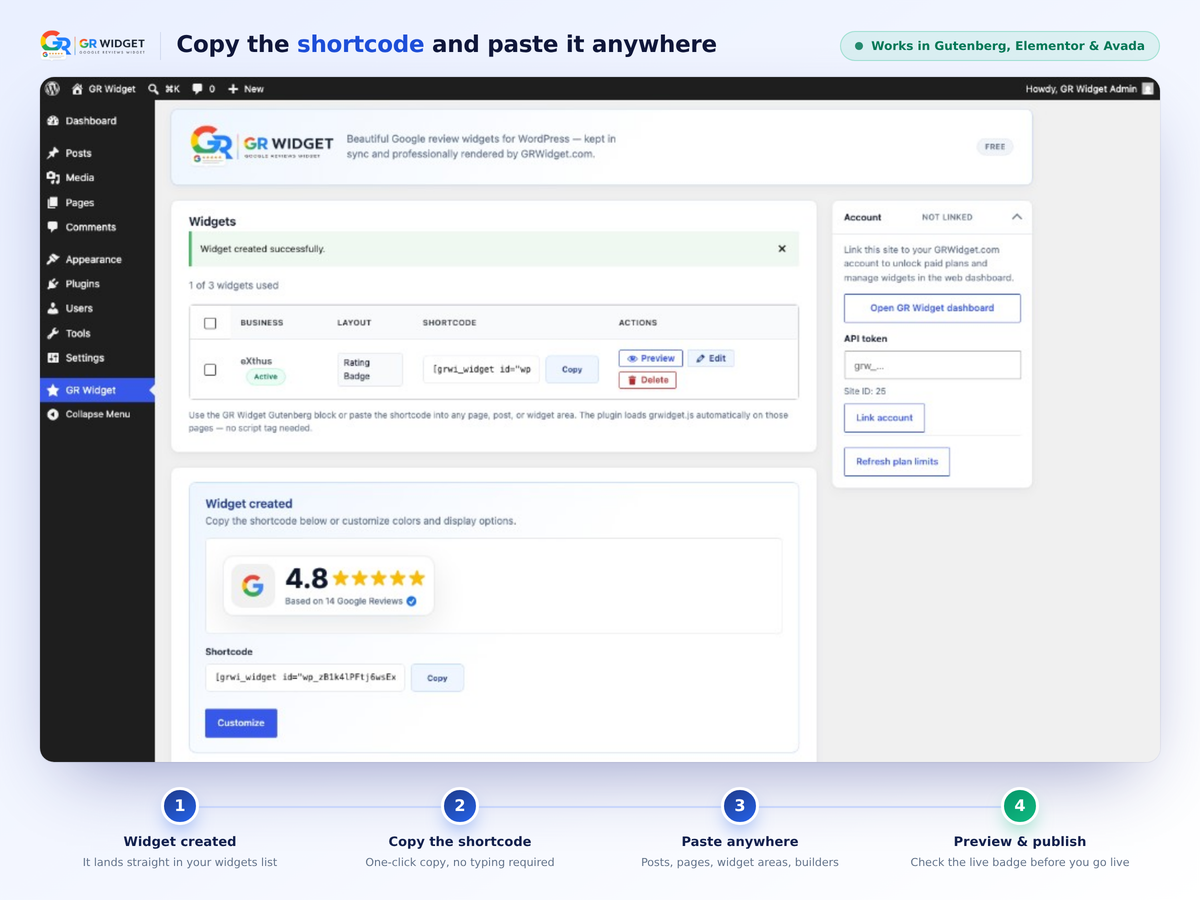Click the verified check beside Google Reviews
1200x900 pixels.
[x=412, y=602]
